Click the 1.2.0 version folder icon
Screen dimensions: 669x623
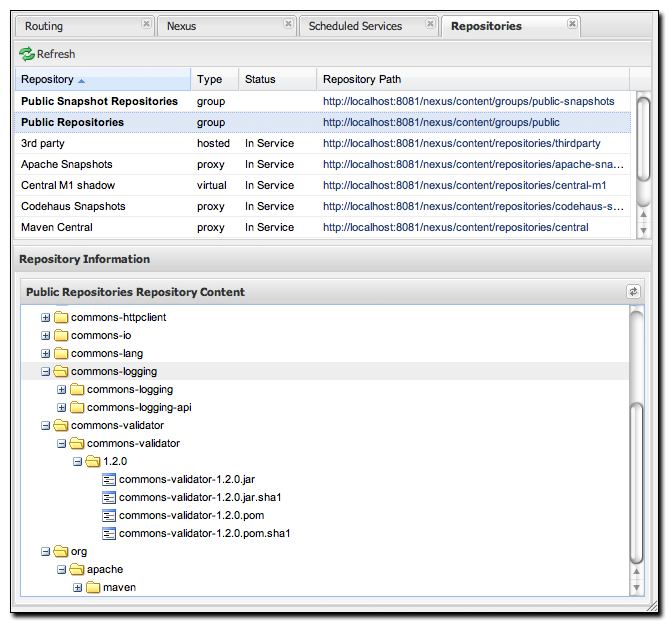tap(93, 462)
